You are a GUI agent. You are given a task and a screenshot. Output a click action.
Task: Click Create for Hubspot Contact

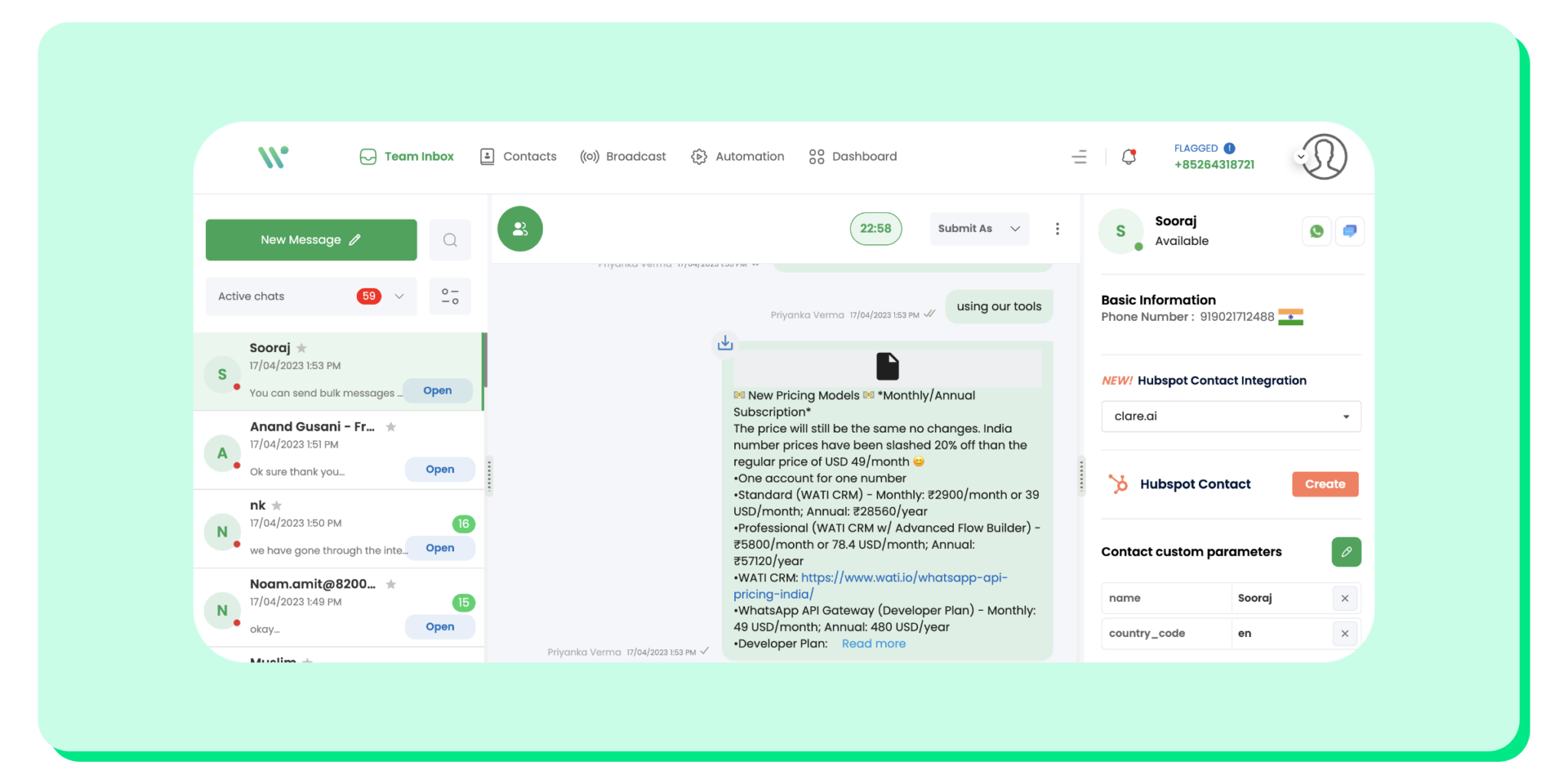(1325, 484)
